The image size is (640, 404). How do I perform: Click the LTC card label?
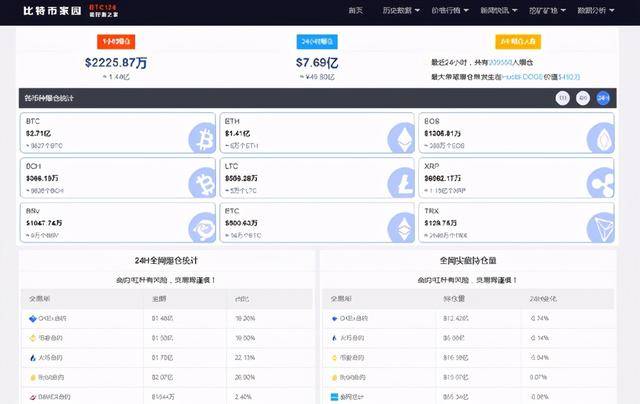point(231,166)
